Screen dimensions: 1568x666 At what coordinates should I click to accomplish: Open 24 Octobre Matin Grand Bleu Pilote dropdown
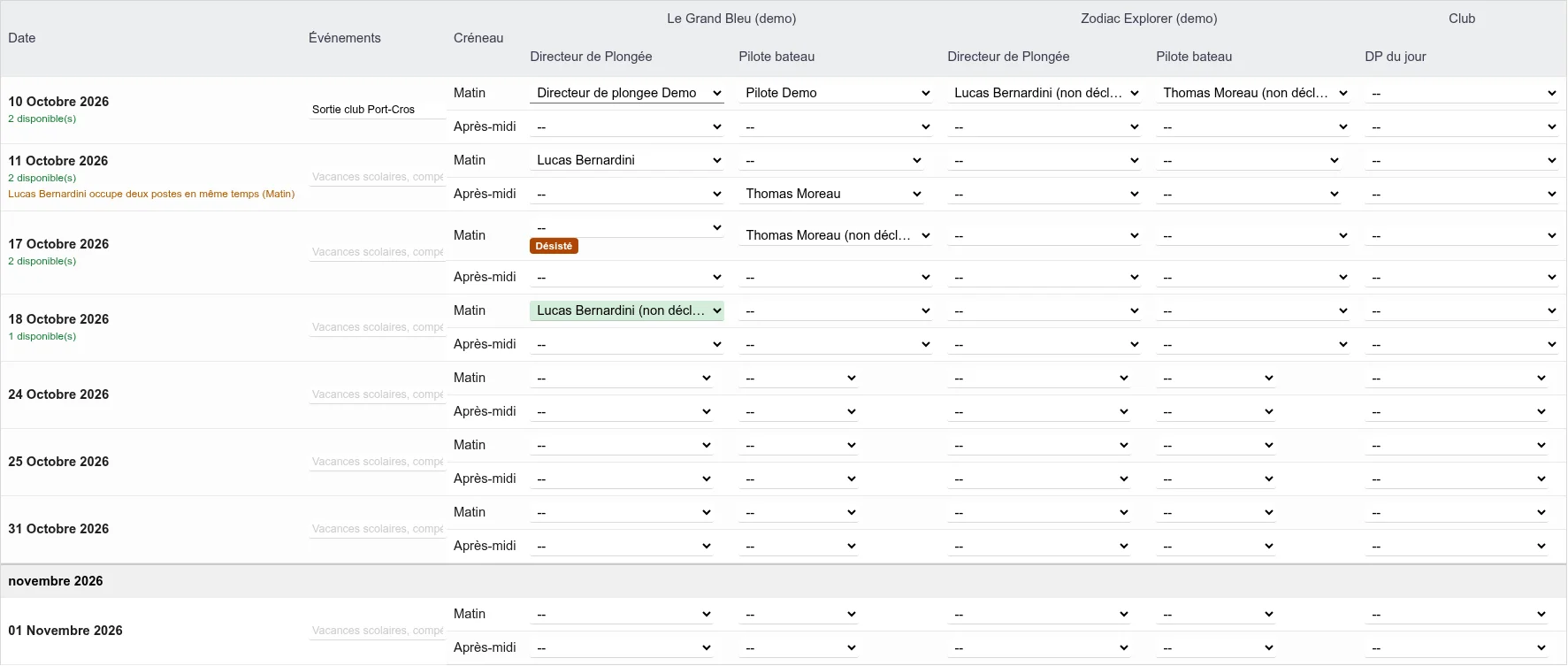(799, 378)
